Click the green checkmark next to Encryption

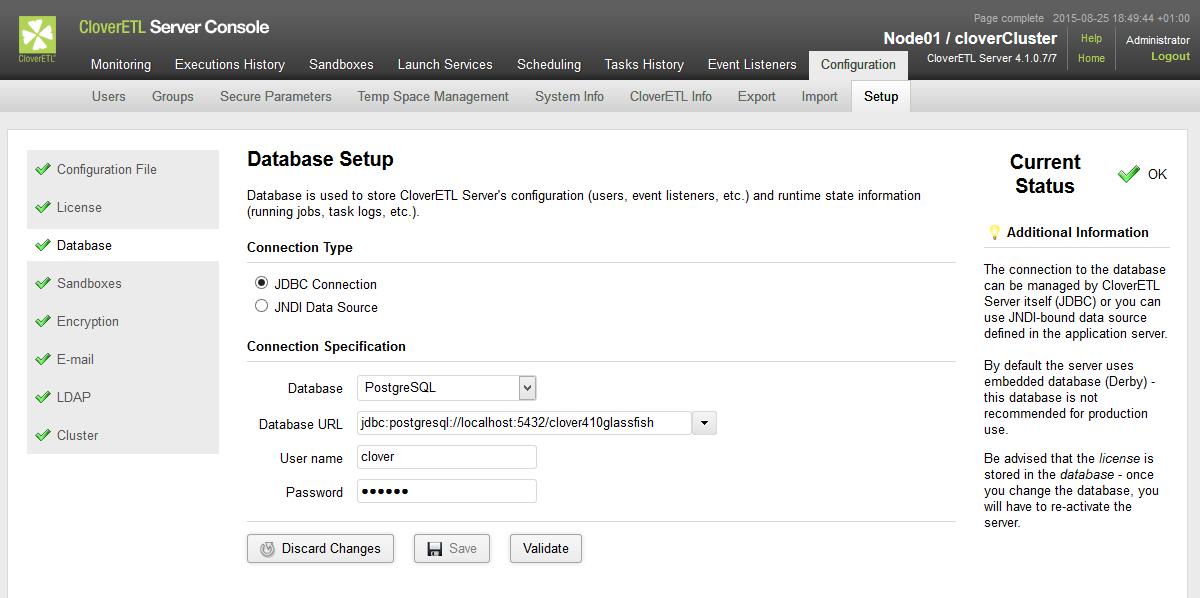click(42, 322)
